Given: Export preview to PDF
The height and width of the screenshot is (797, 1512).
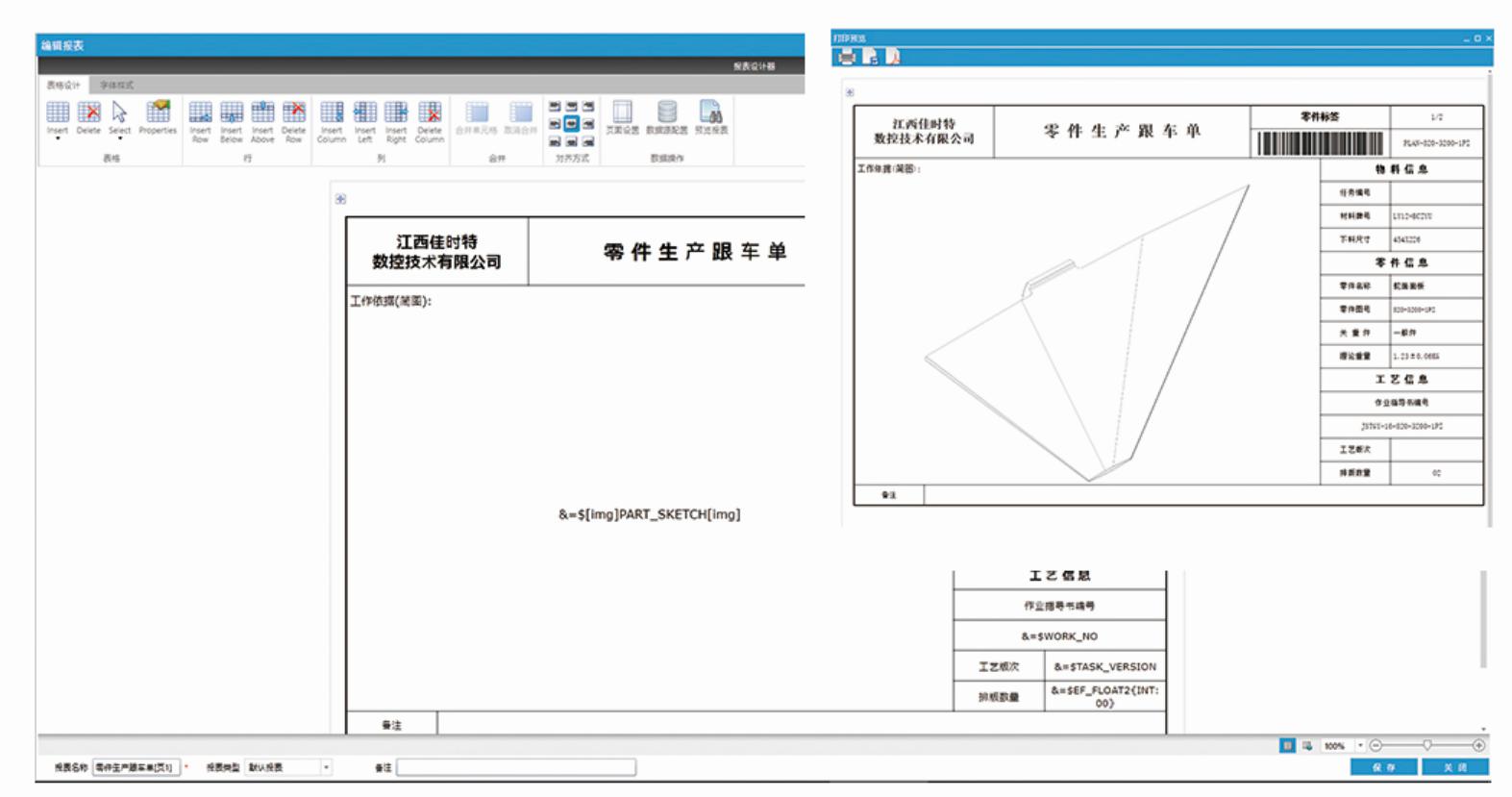Looking at the screenshot, I should (x=893, y=57).
